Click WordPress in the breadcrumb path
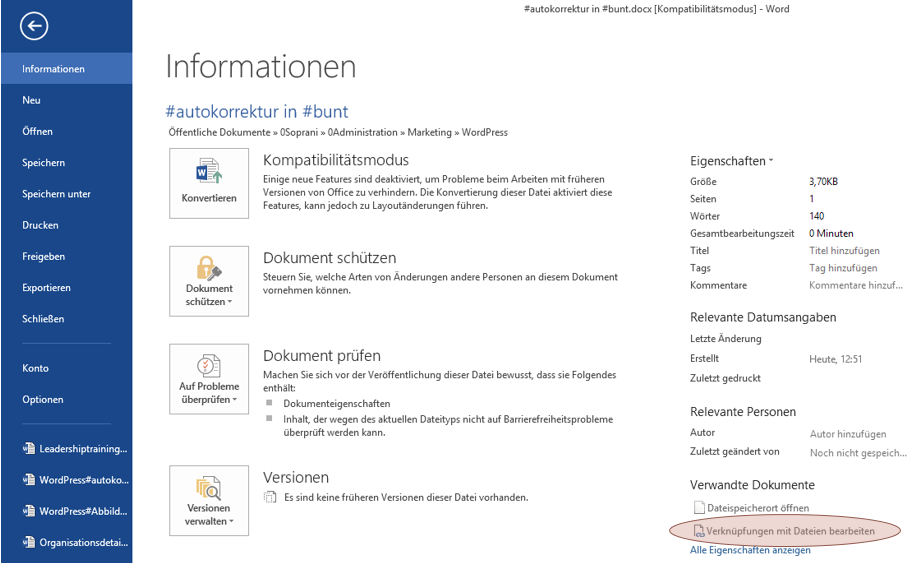The image size is (921, 563). pos(484,132)
